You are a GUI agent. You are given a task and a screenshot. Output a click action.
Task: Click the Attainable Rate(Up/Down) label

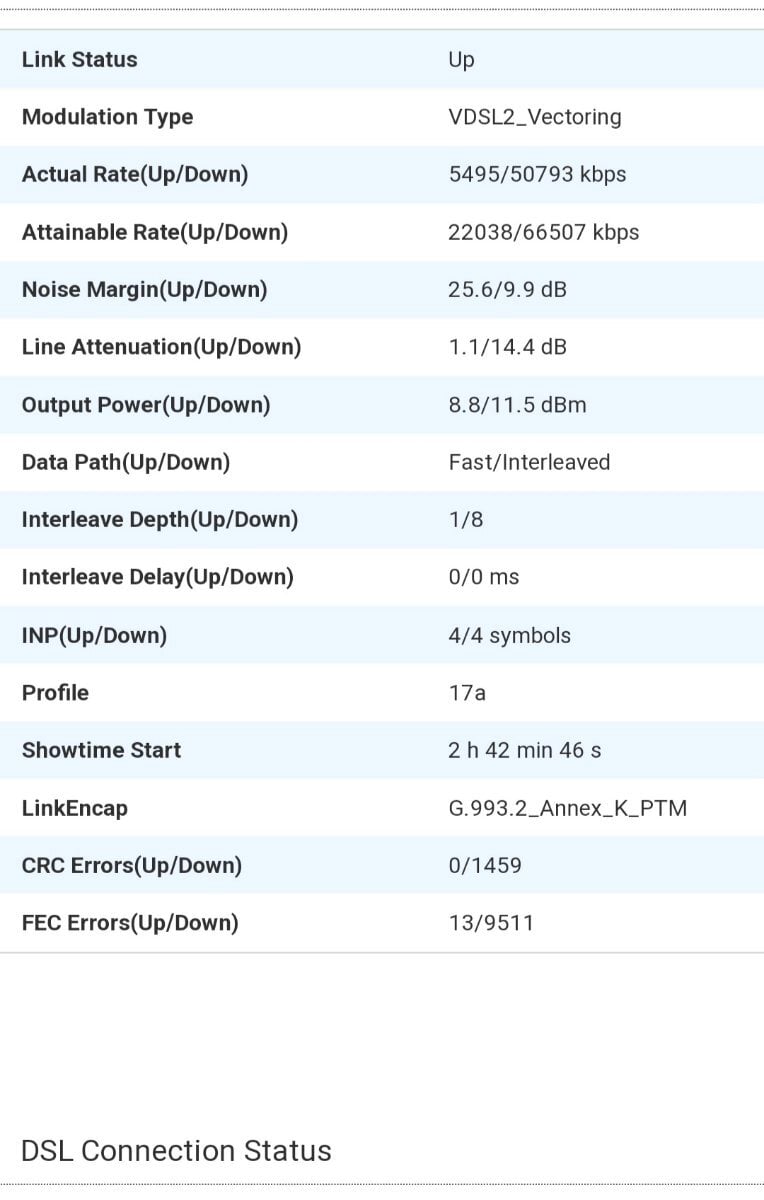155,232
